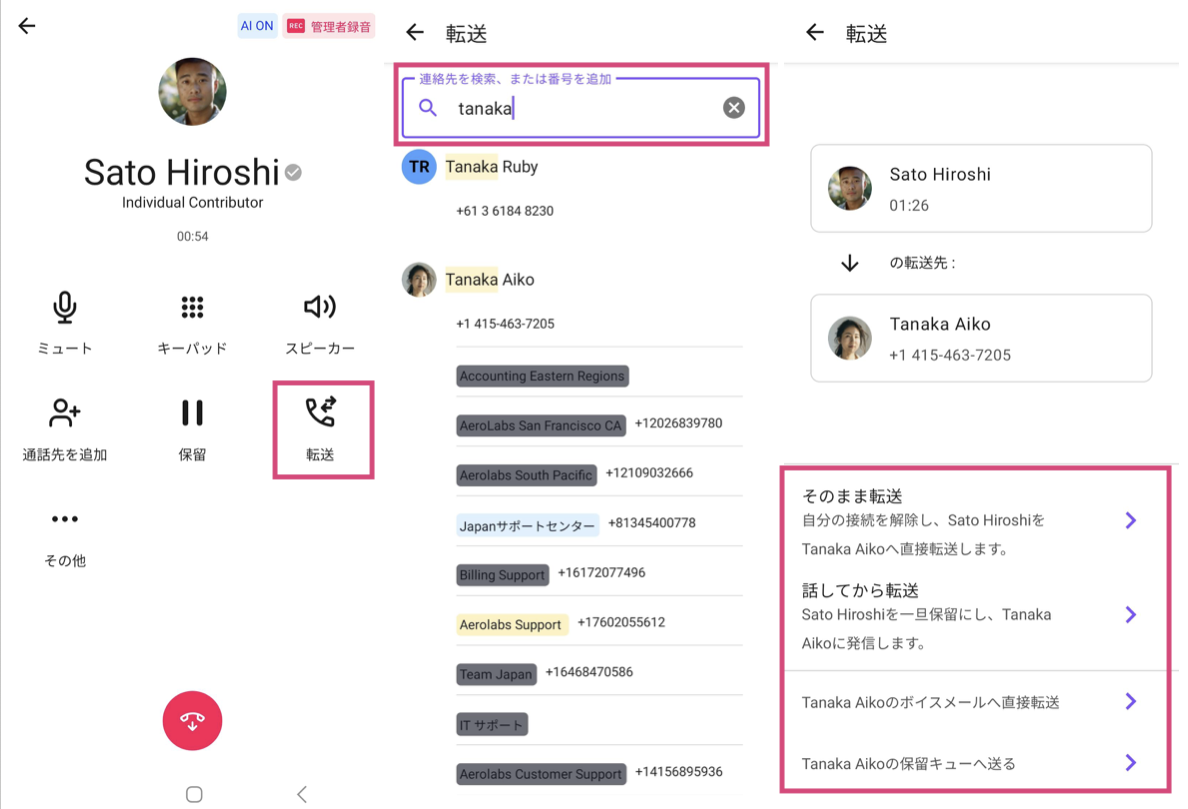Open Tanaka Aikoのボイスメールへ直接転送 chevron
This screenshot has width=1188, height=809.
coord(1131,701)
